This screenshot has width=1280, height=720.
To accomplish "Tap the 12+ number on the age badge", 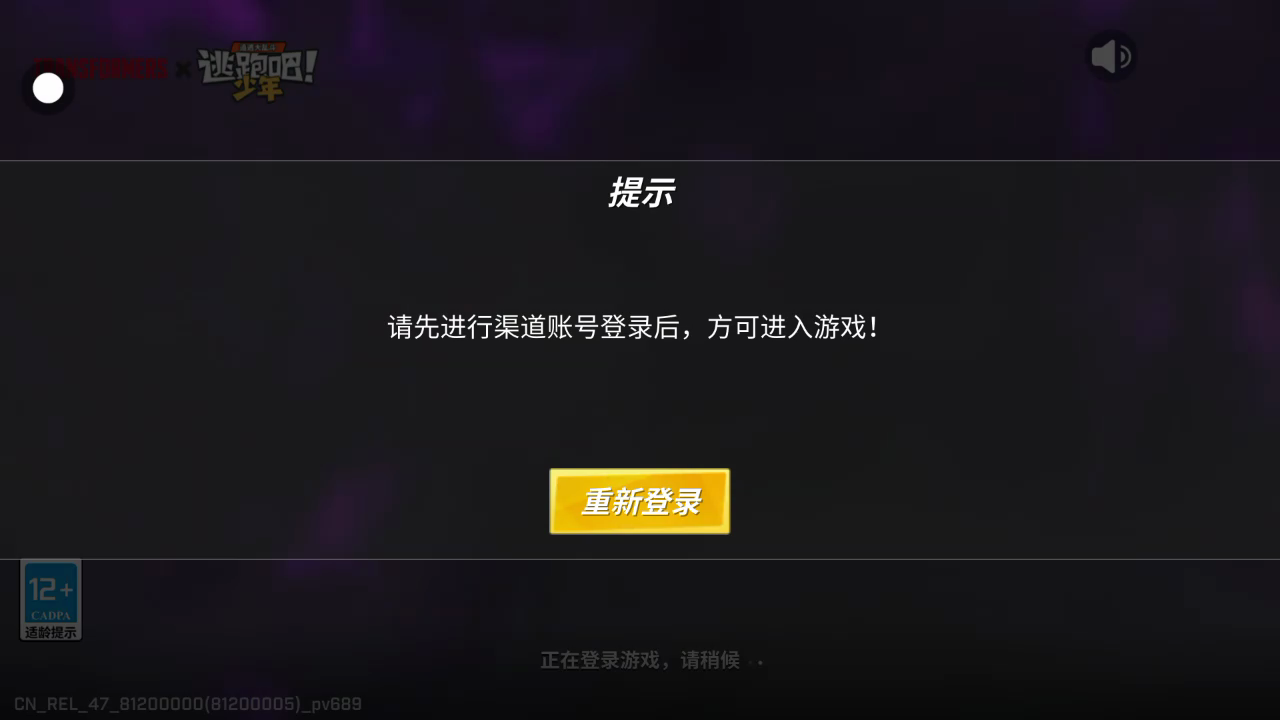I will (51, 589).
